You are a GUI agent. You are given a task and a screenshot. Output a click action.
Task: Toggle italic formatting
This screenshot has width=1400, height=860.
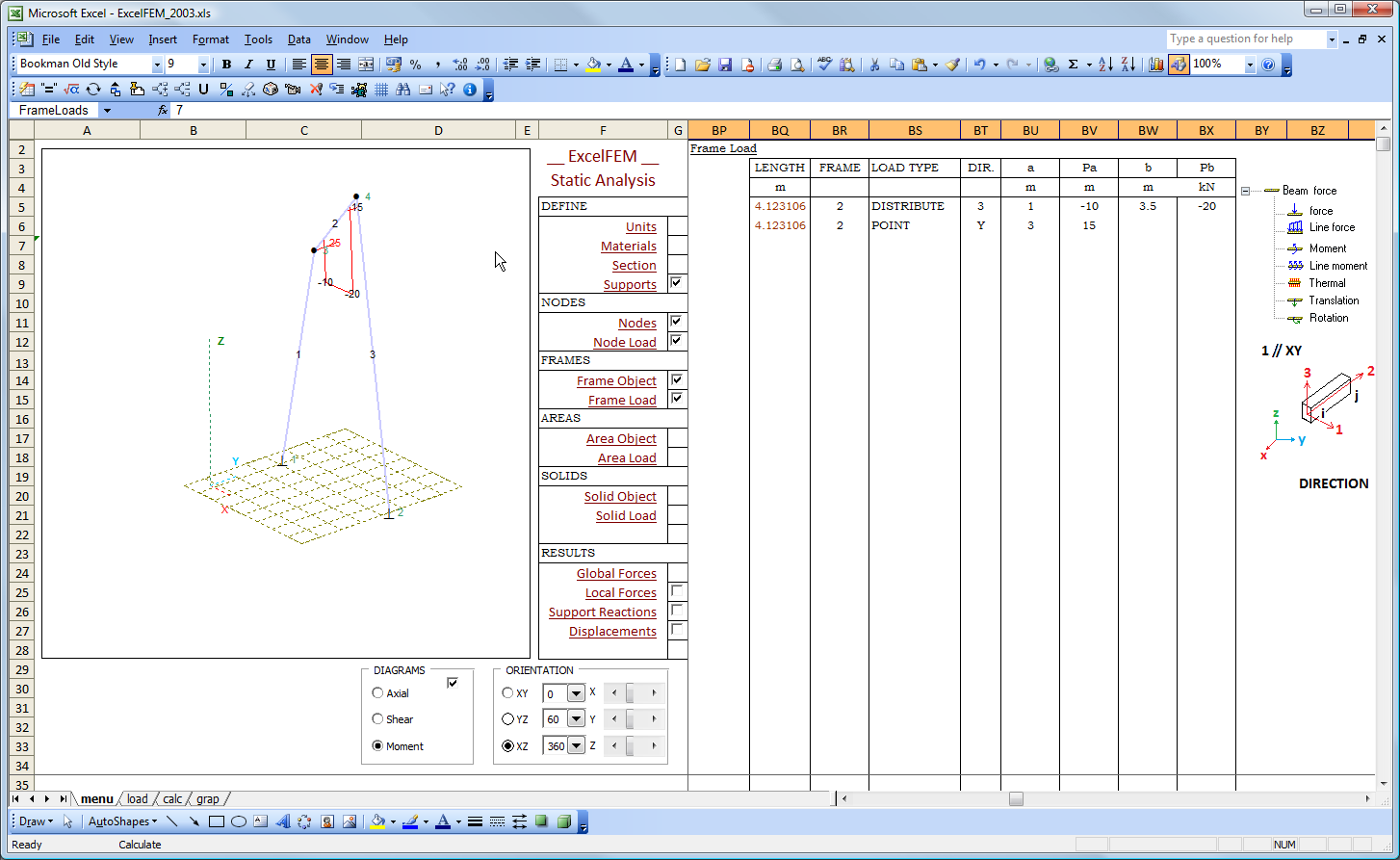coord(248,65)
